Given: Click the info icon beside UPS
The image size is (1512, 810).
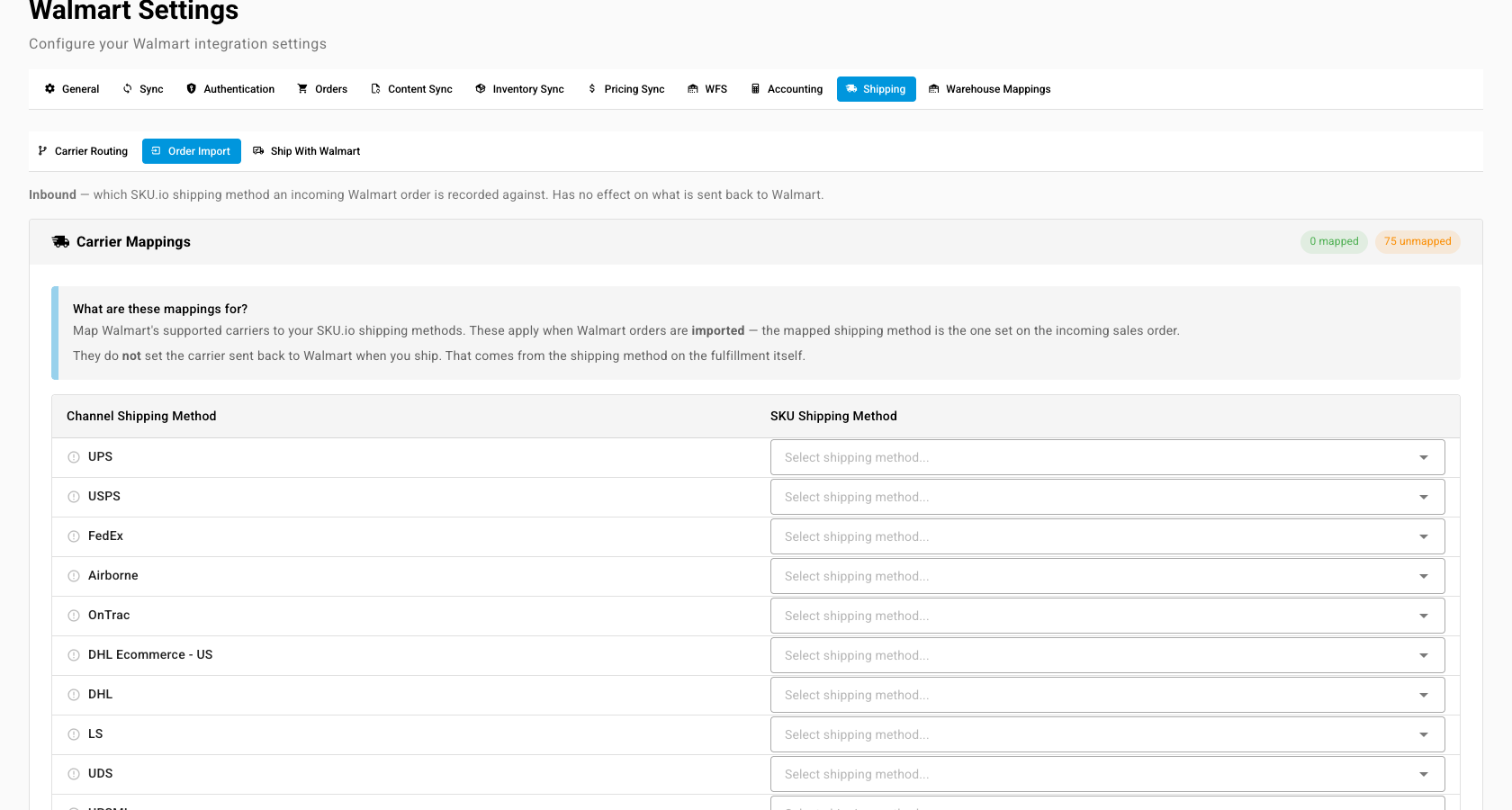Looking at the screenshot, I should pyautogui.click(x=74, y=457).
